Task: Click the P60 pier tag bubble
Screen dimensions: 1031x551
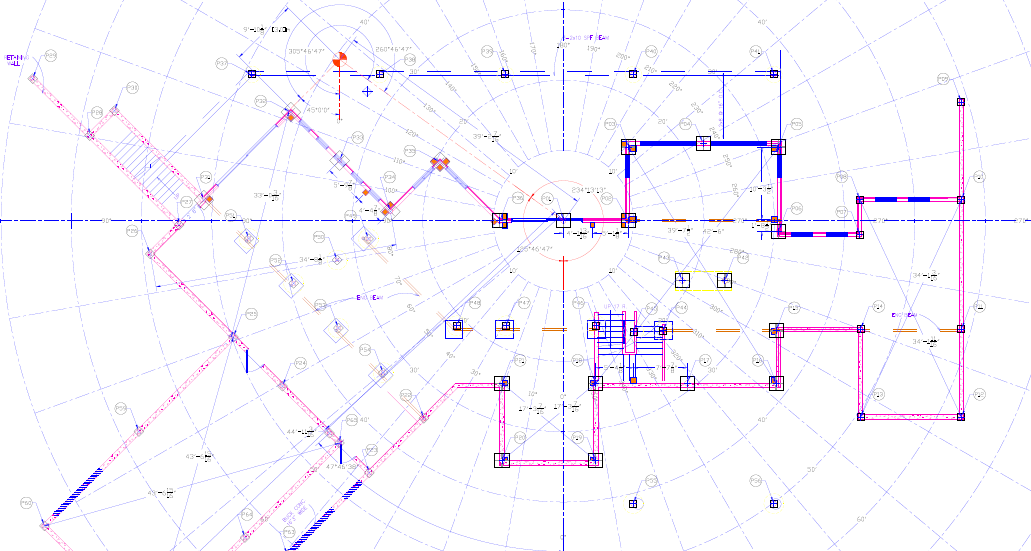Action: coord(26,503)
